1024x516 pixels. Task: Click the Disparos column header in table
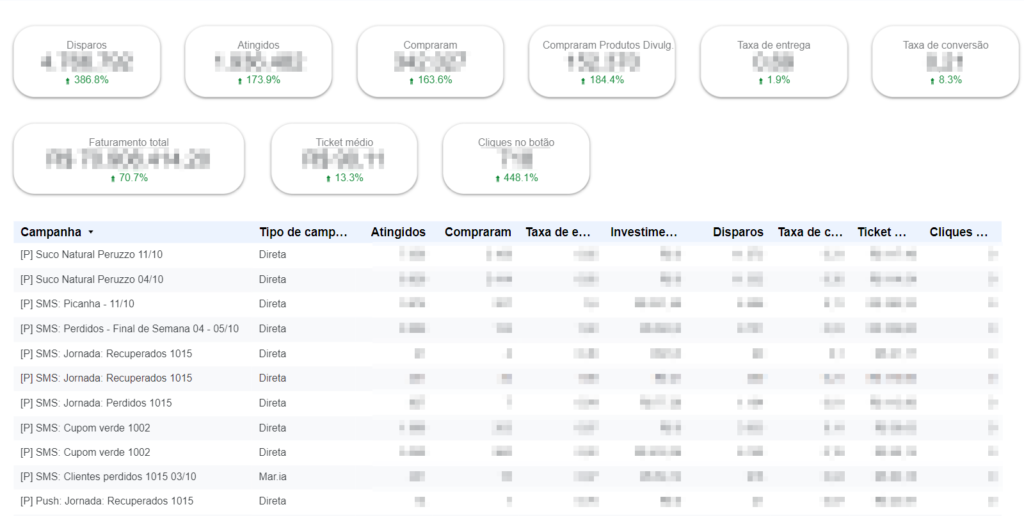(738, 232)
